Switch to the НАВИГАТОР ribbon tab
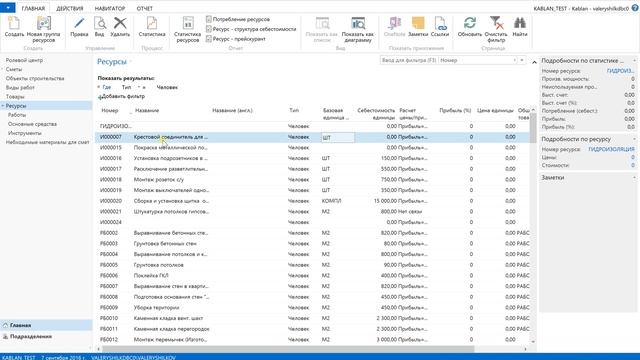The image size is (640, 360). pyautogui.click(x=110, y=8)
